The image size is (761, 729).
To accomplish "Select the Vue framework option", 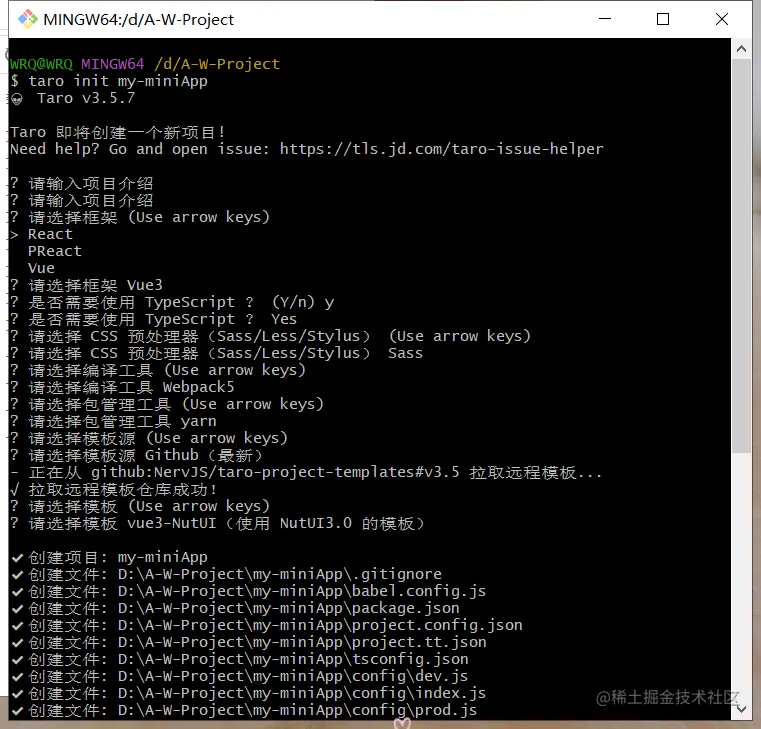I will pyautogui.click(x=41, y=268).
